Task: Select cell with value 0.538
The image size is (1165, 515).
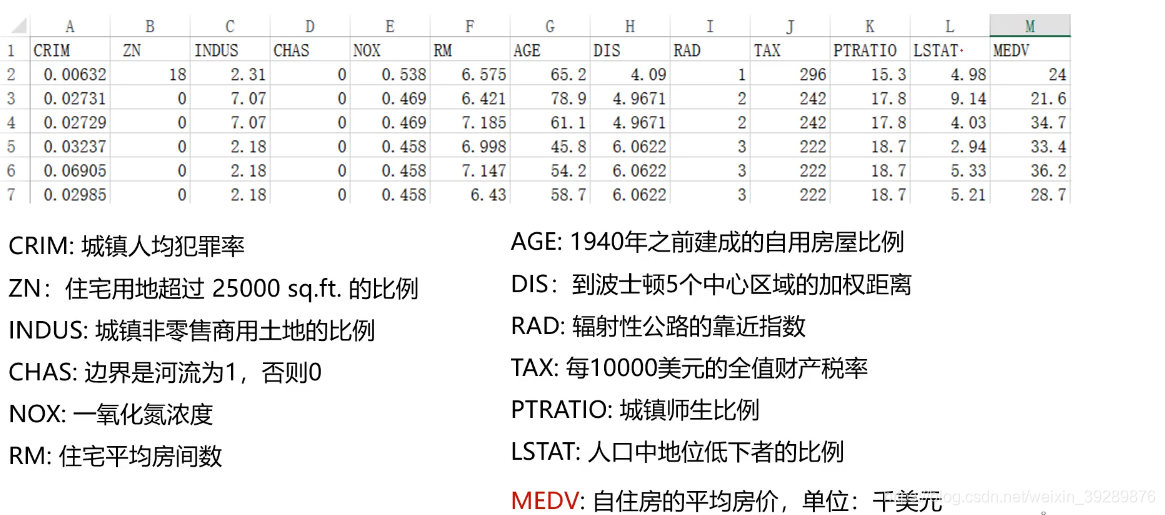Action: click(x=389, y=75)
